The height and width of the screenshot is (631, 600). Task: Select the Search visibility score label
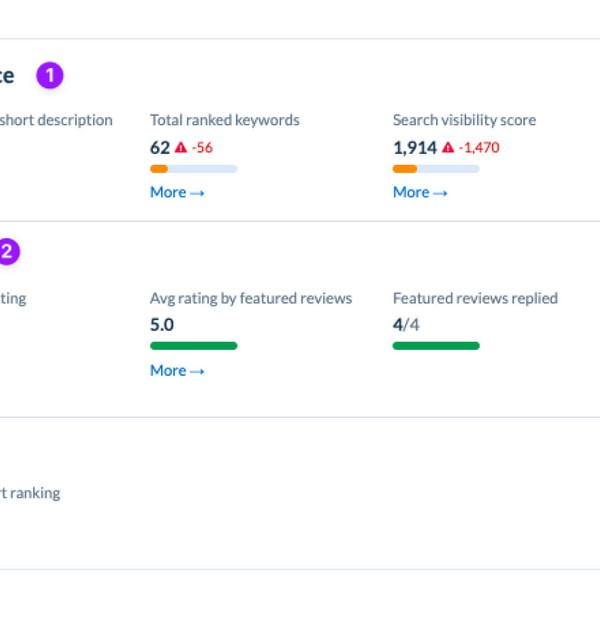(464, 120)
